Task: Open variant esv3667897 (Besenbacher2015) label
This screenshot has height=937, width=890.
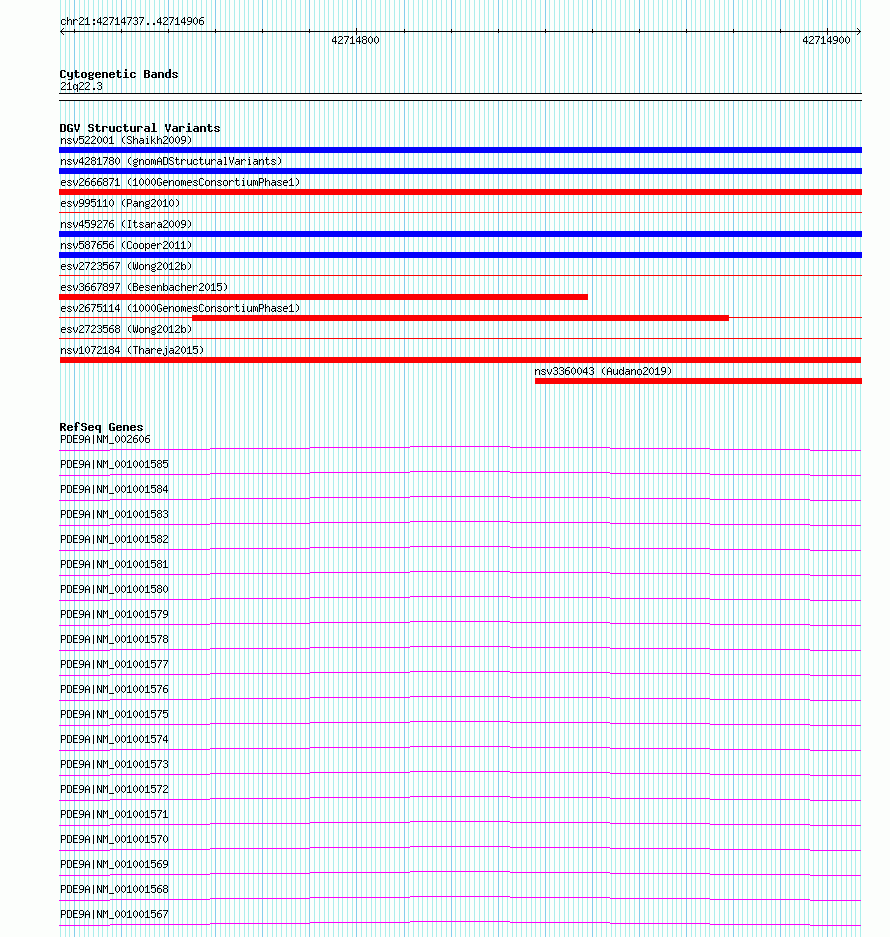Action: [x=144, y=287]
